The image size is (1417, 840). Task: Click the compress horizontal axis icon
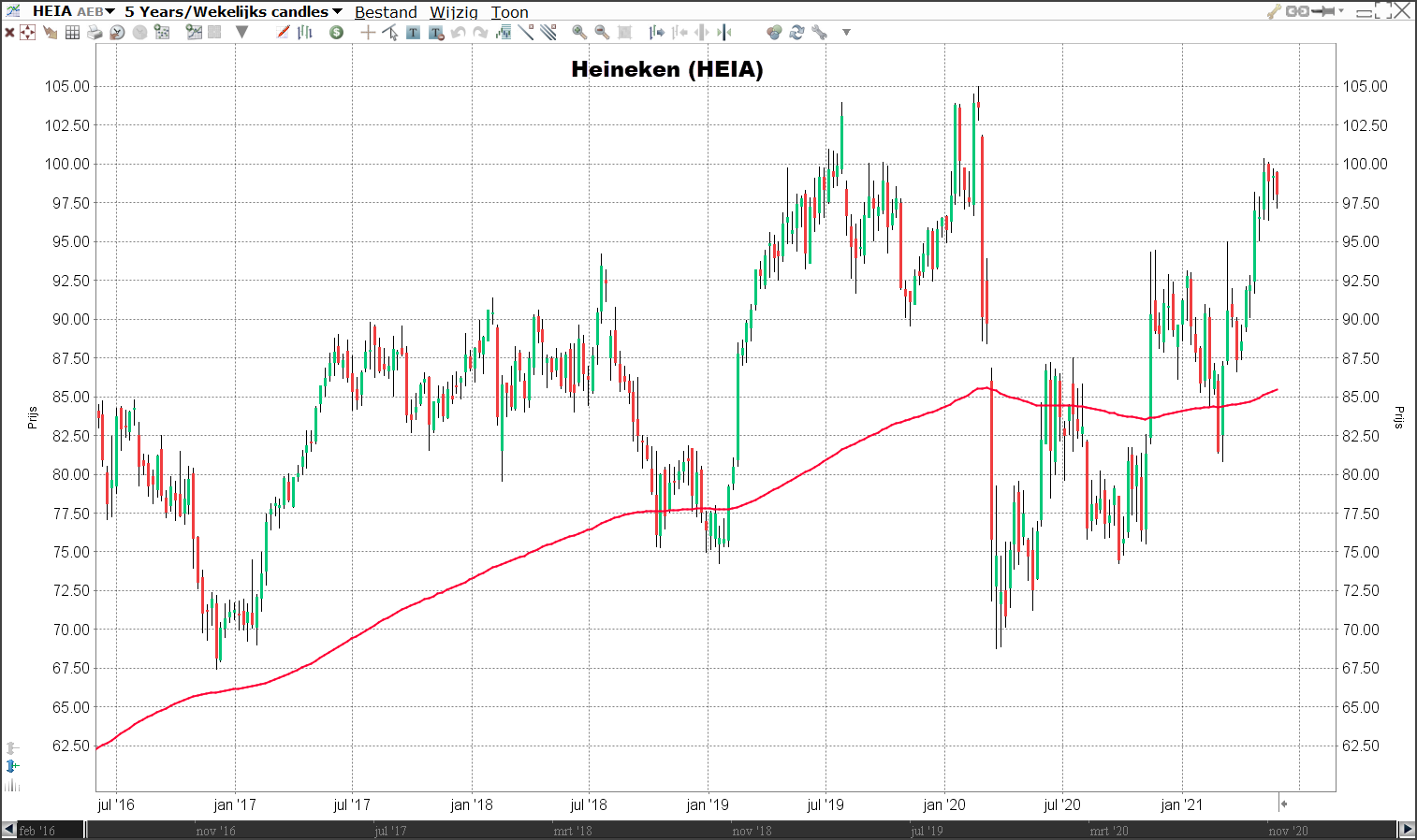702,33
